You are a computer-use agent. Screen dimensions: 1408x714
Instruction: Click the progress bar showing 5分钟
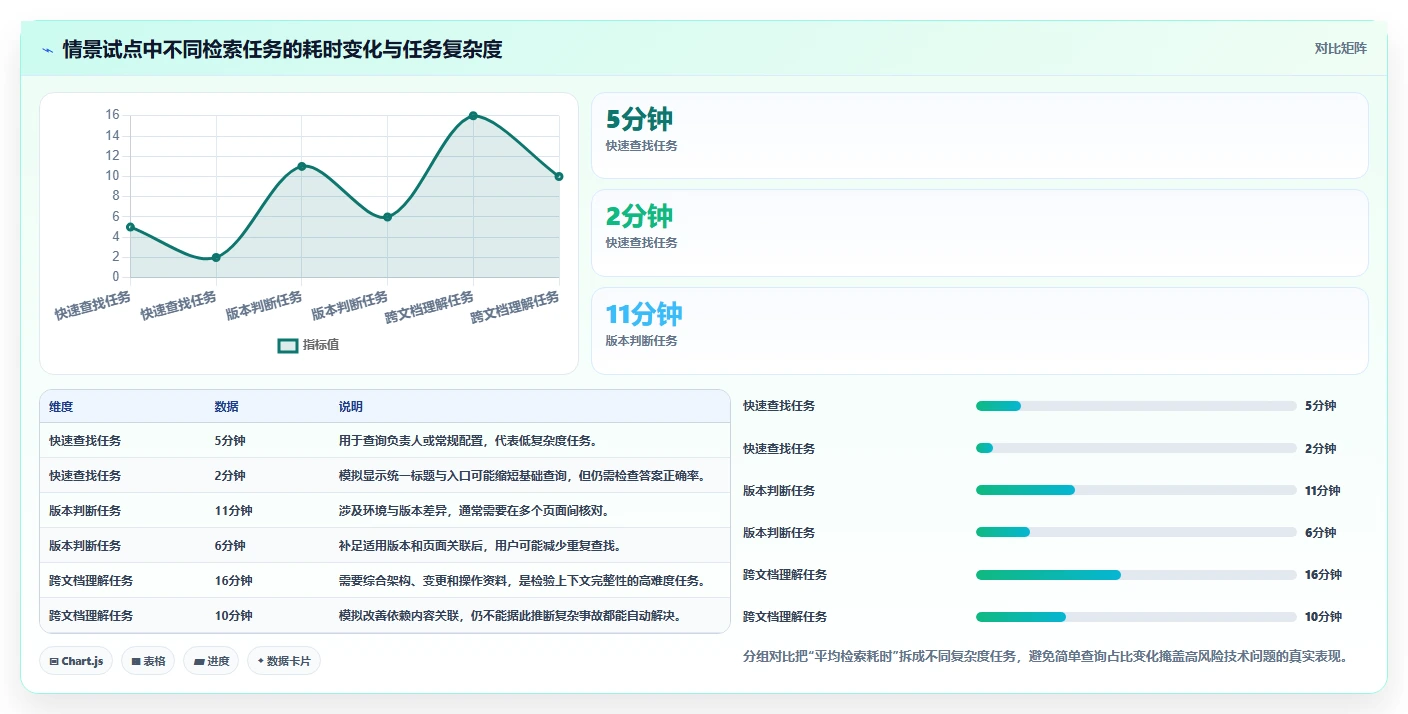1136,406
